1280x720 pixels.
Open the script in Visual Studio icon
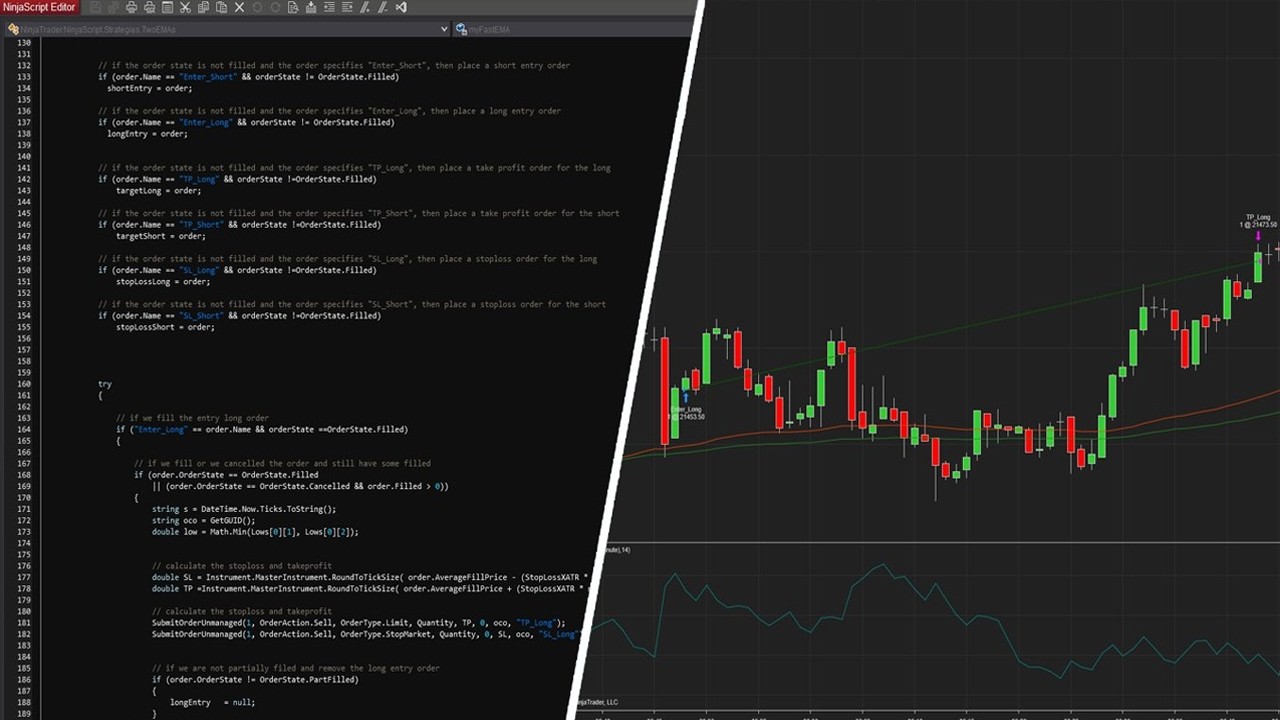click(x=401, y=7)
